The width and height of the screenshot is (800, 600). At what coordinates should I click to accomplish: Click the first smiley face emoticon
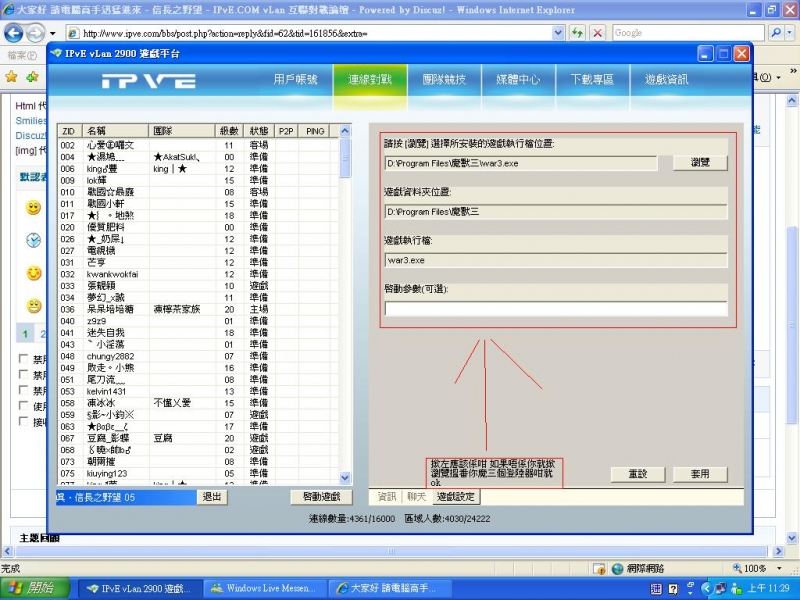[x=34, y=208]
